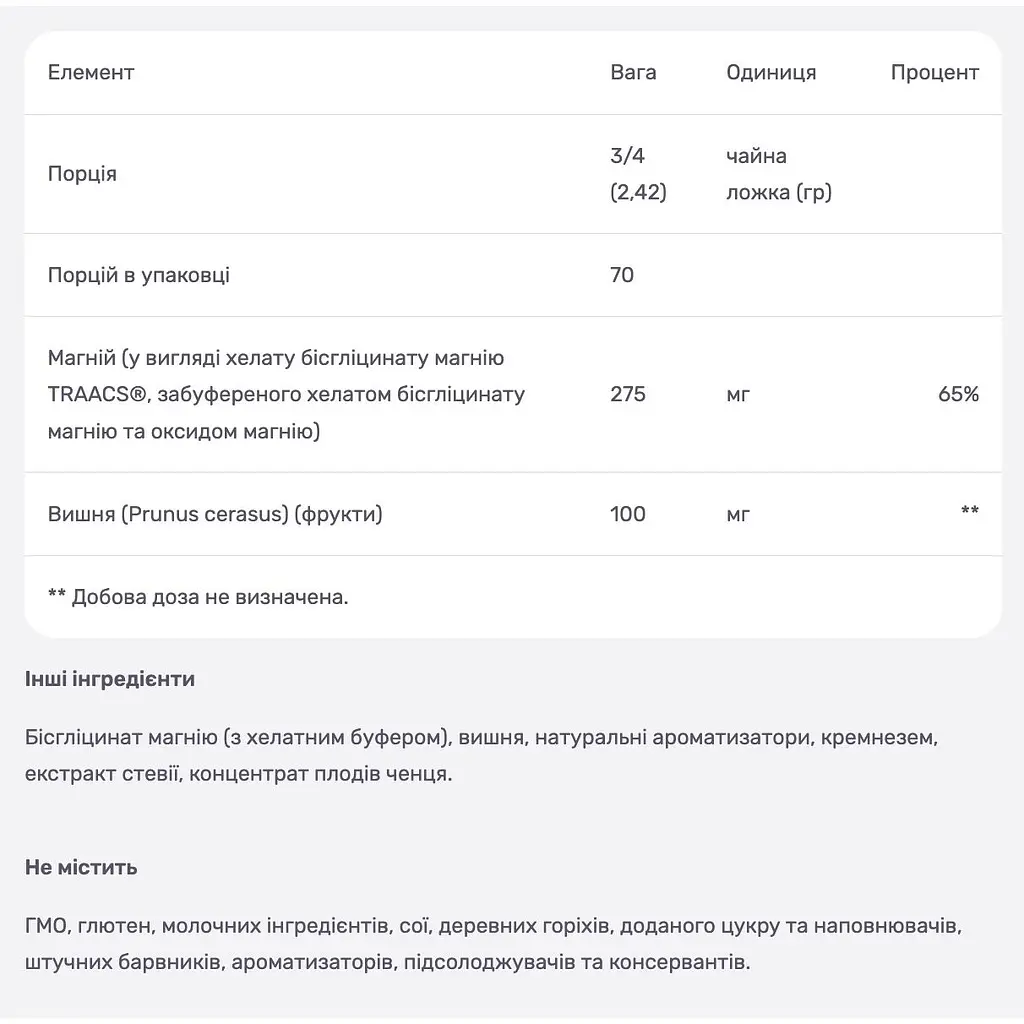
Task: Click the 'Добова доза не визначена' footnote
Action: click(x=198, y=597)
